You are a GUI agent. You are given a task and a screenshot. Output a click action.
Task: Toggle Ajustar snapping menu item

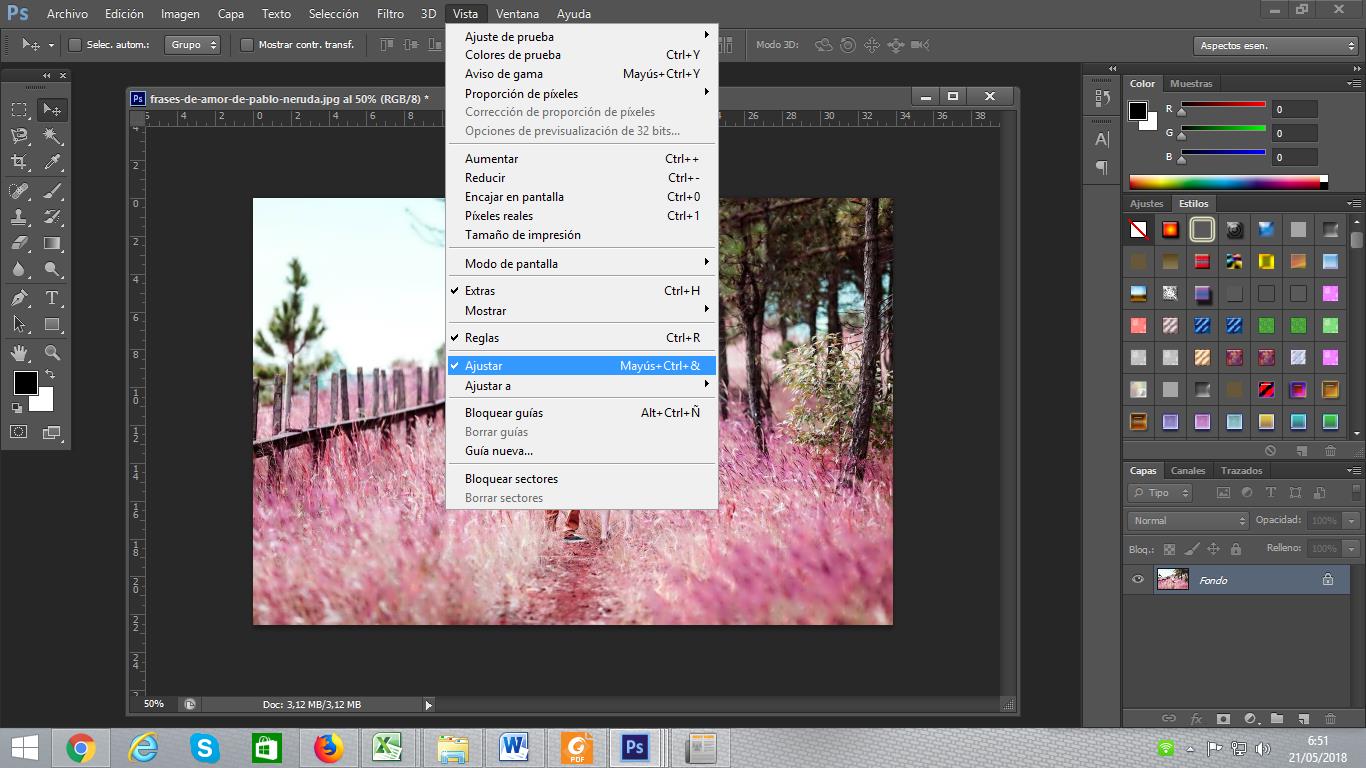pos(581,366)
